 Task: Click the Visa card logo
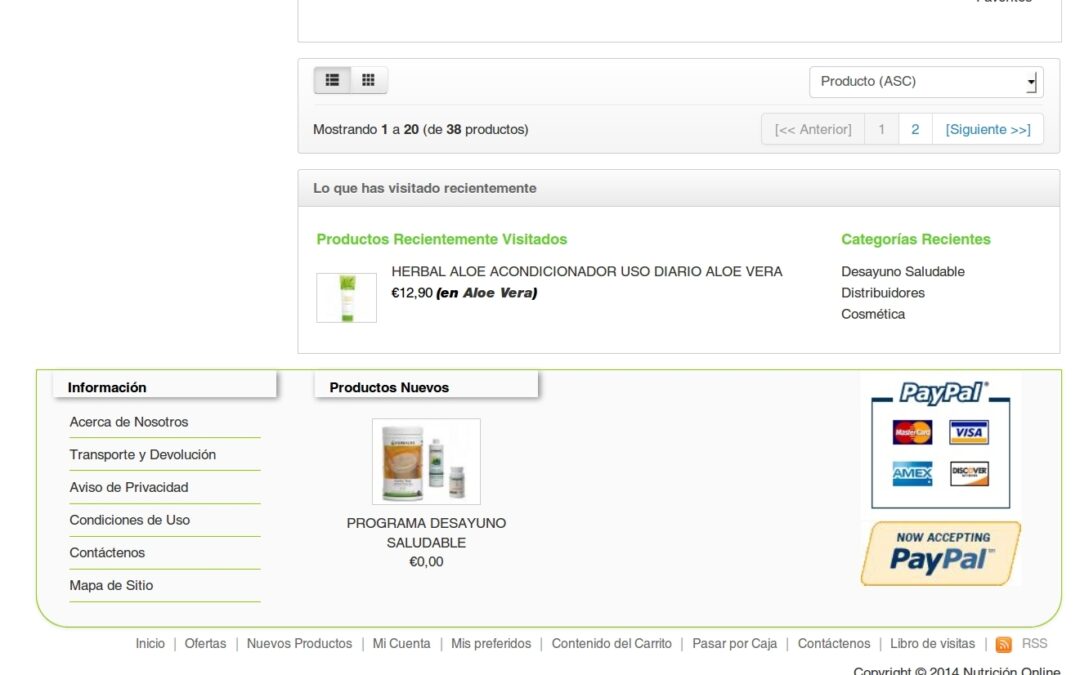pyautogui.click(x=969, y=433)
